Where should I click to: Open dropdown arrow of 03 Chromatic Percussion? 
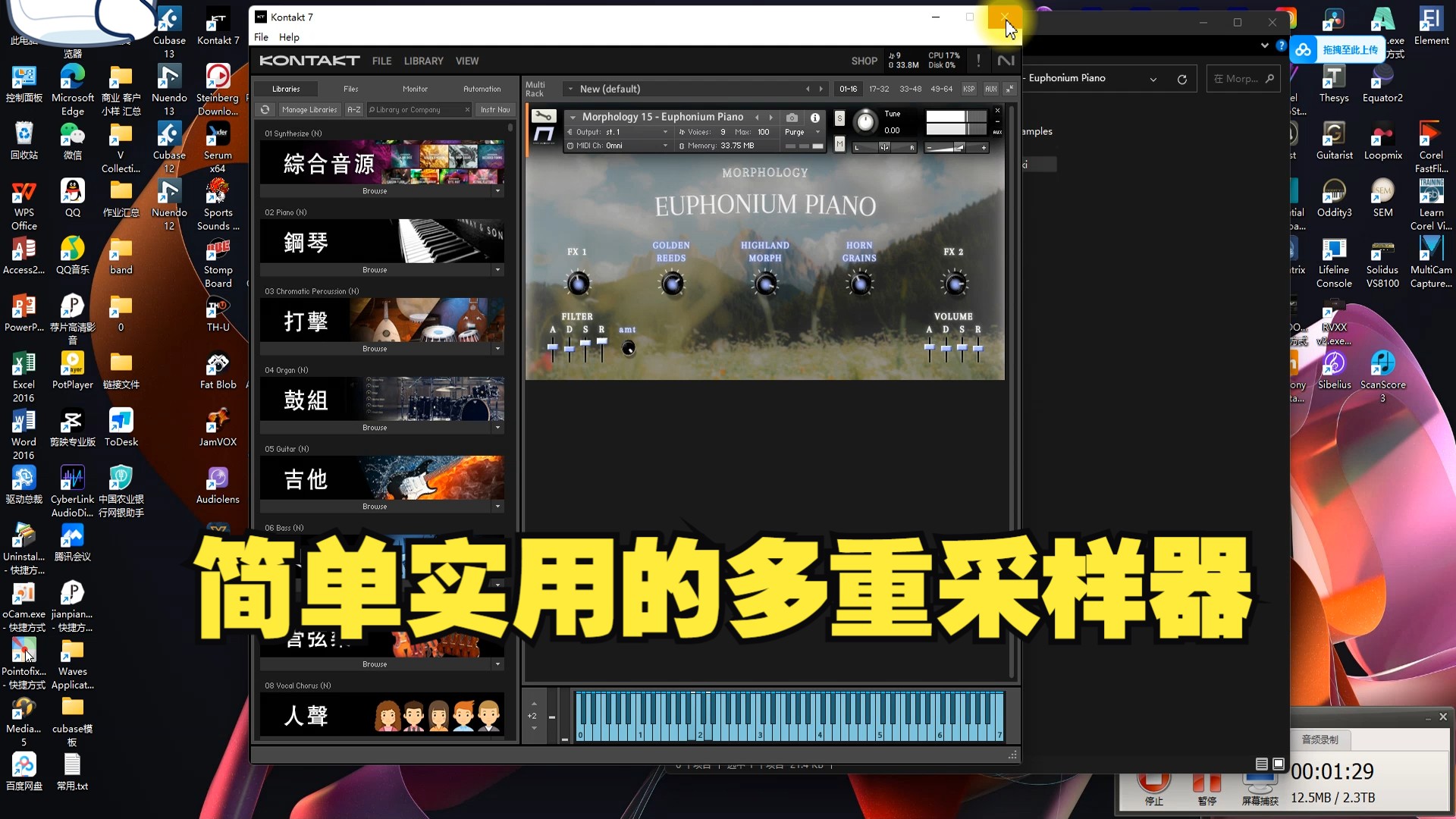(498, 349)
